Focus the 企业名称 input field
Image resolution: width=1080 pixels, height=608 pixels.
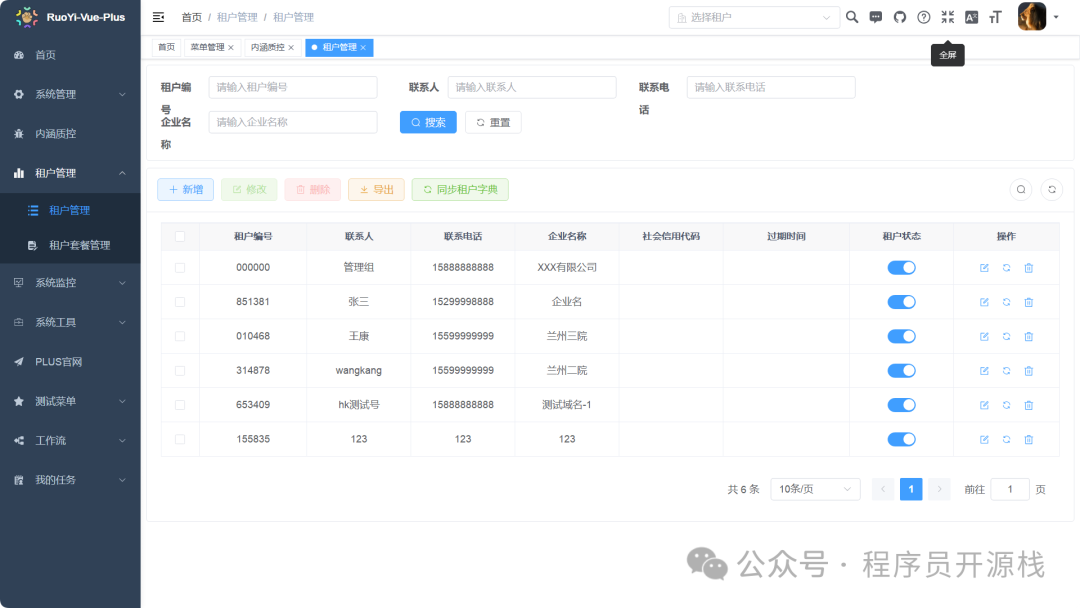(x=293, y=122)
